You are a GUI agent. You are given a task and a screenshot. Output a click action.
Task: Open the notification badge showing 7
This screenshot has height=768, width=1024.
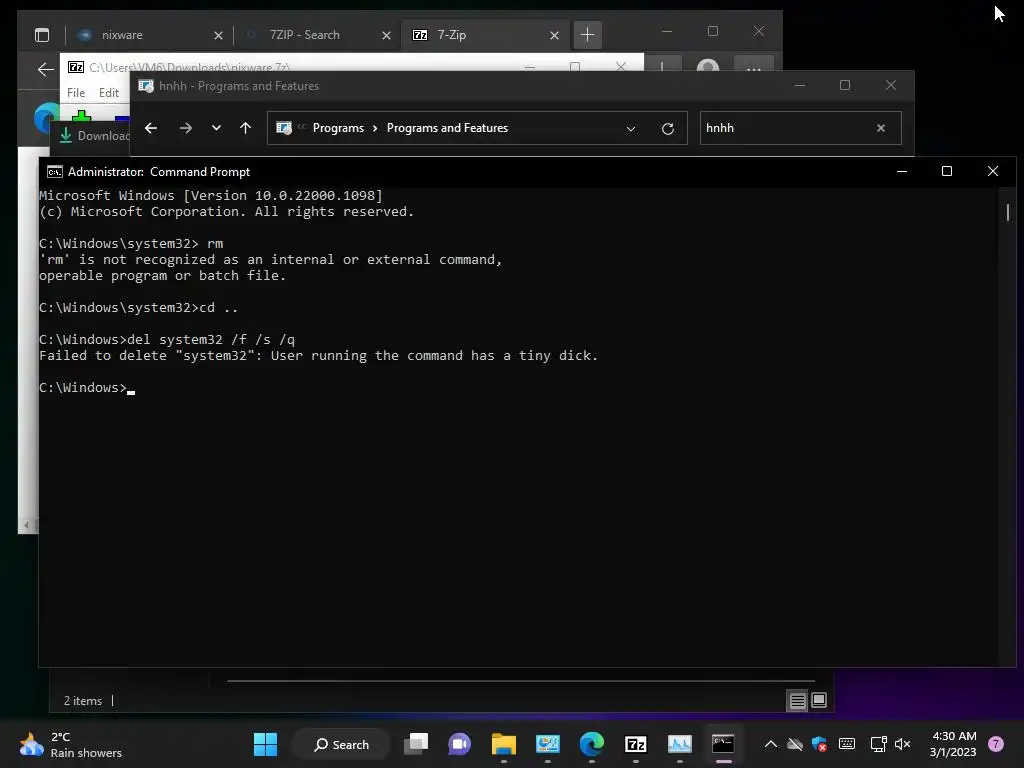point(996,744)
